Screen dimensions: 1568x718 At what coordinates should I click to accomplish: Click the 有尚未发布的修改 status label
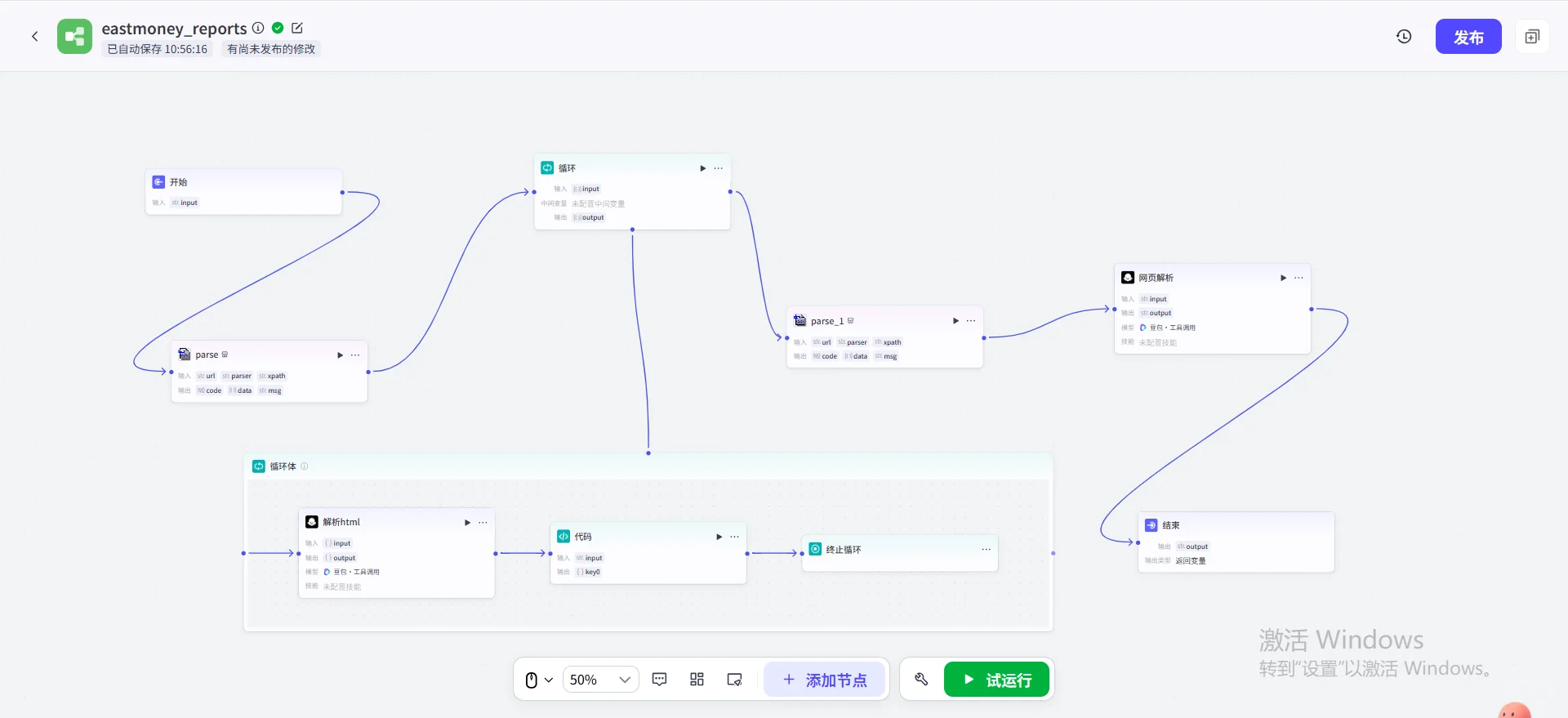pos(271,49)
